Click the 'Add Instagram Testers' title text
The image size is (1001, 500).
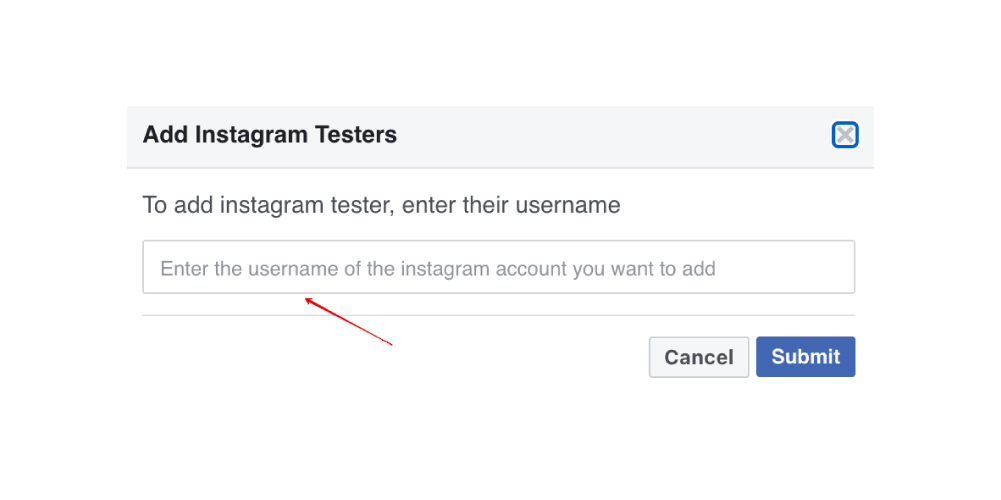coord(270,135)
